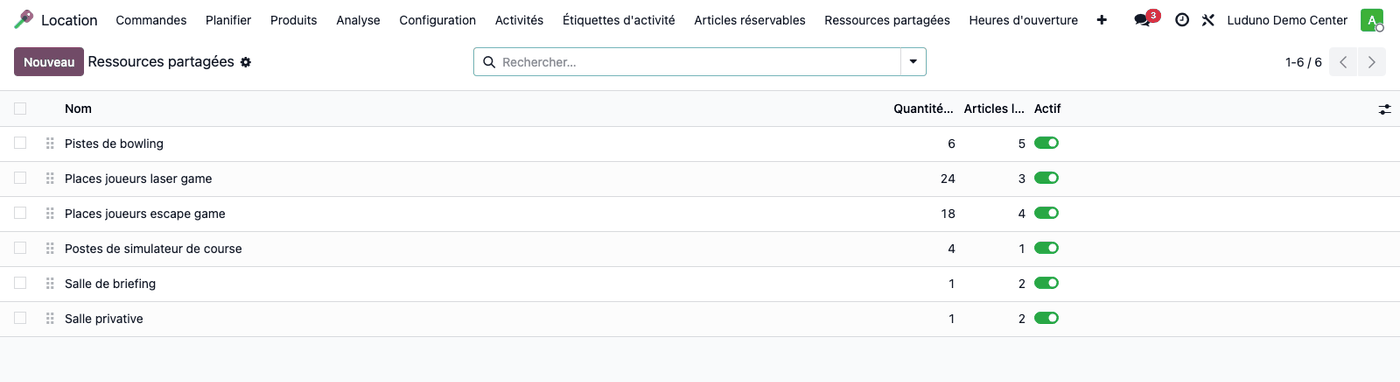1400x382 pixels.
Task: Toggle Actif switch for Salle privative
Action: (1046, 318)
